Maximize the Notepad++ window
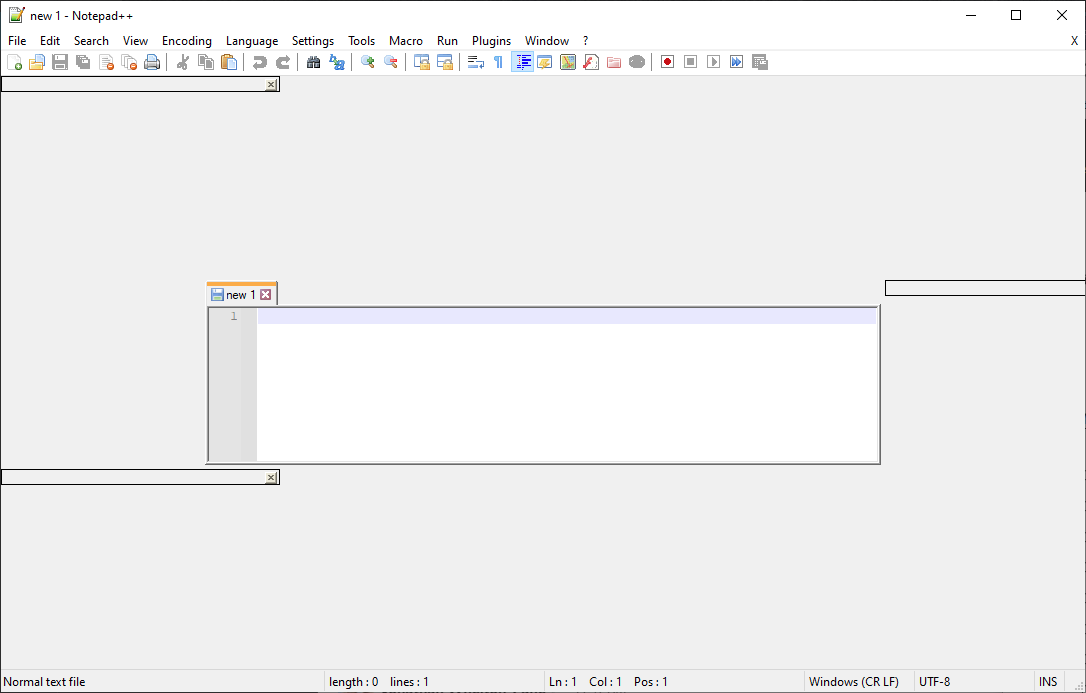The width and height of the screenshot is (1086, 693). click(x=1016, y=15)
